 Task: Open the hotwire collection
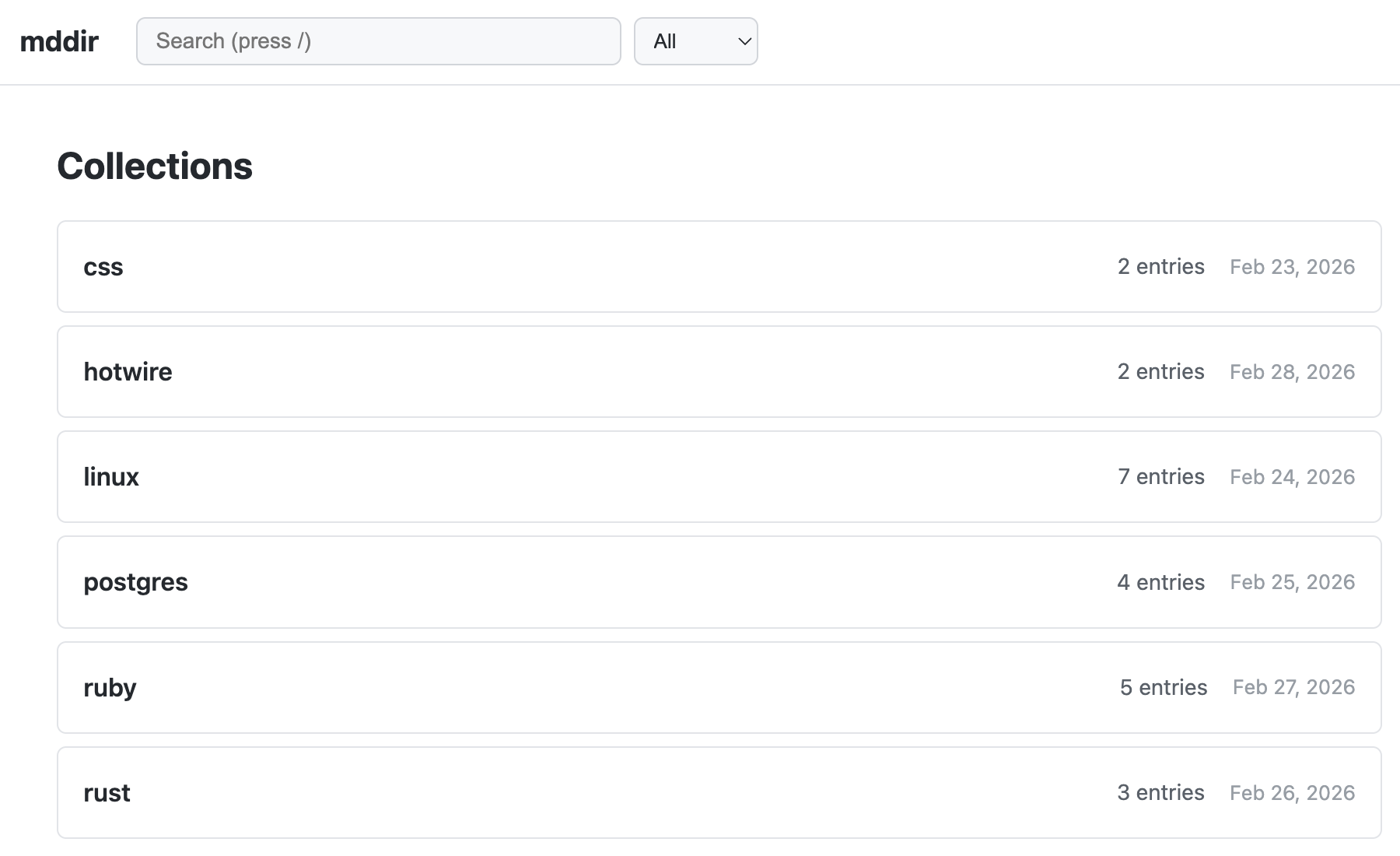coord(128,372)
